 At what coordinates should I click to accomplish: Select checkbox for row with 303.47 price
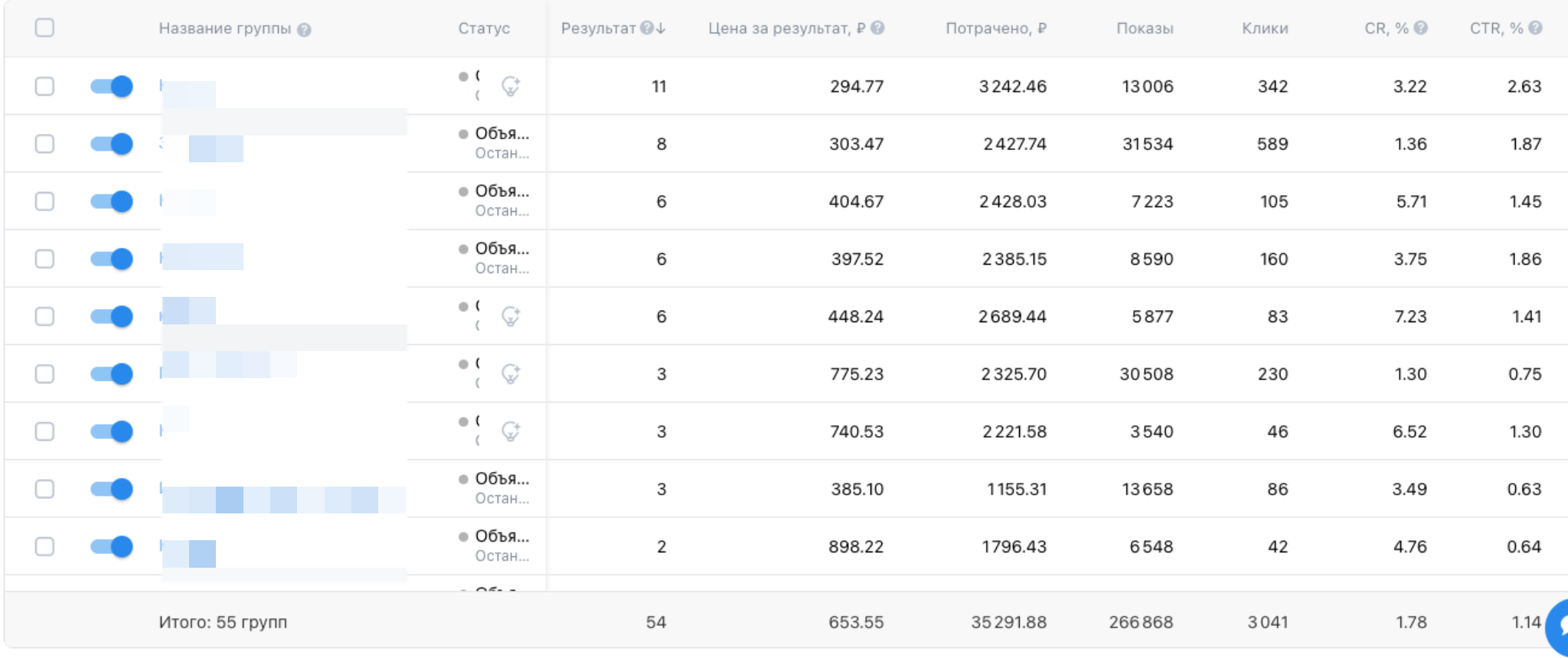[45, 144]
